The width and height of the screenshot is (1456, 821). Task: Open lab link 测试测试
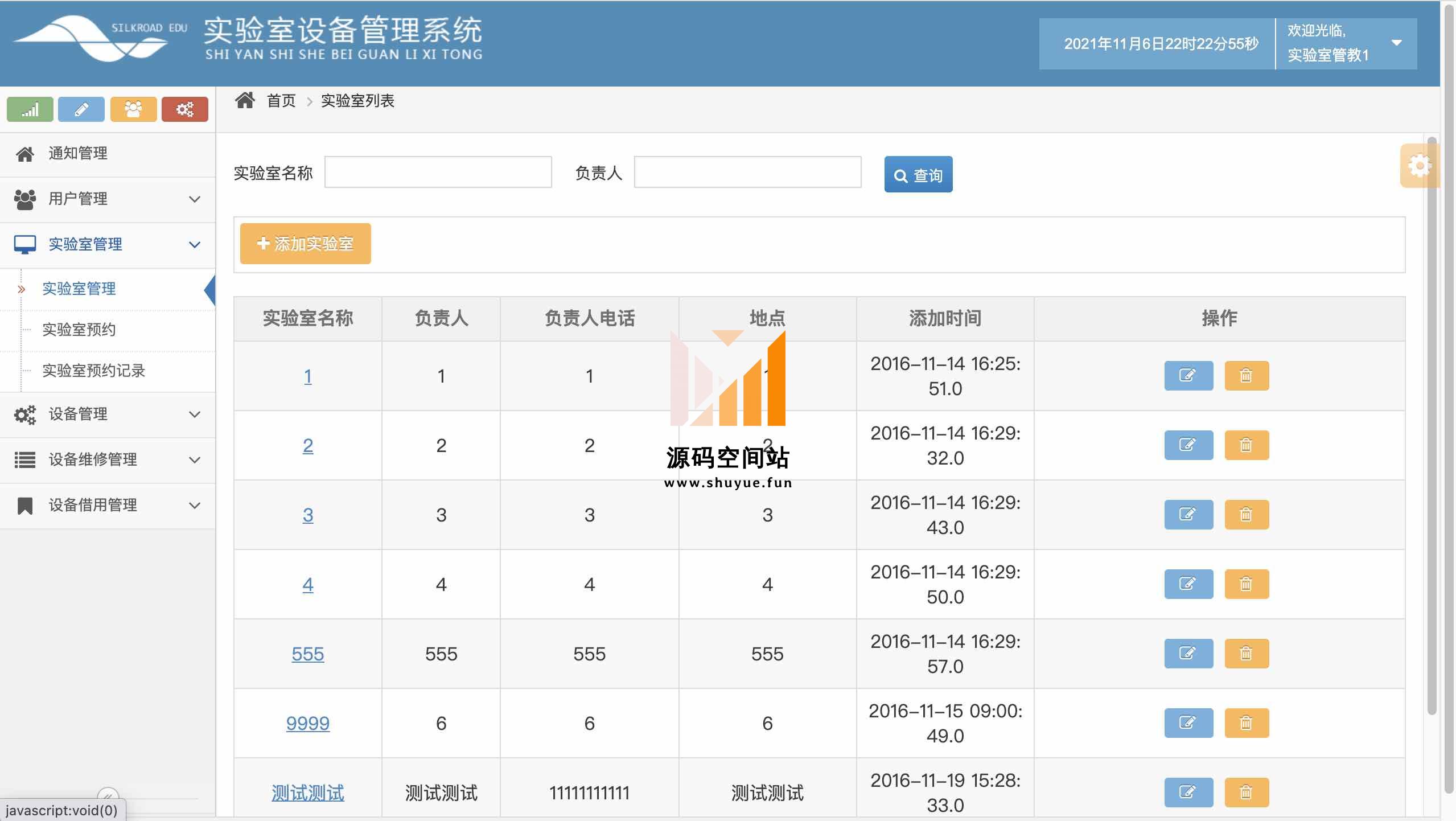click(x=308, y=793)
